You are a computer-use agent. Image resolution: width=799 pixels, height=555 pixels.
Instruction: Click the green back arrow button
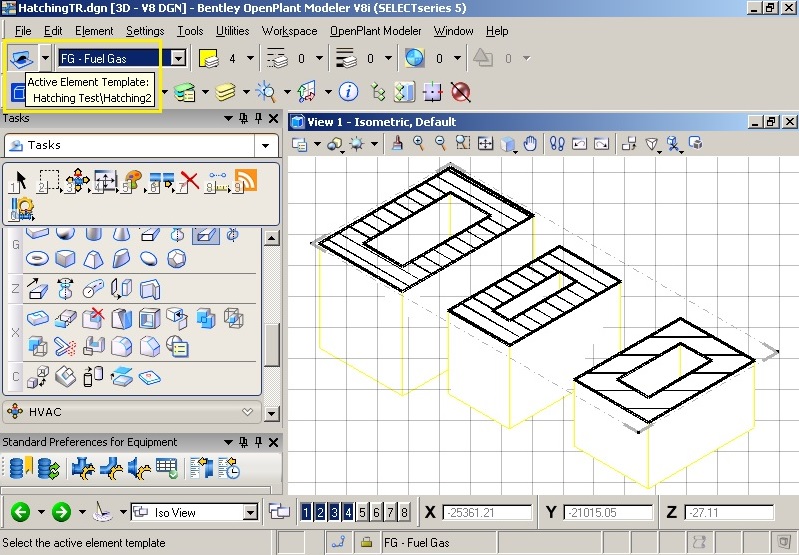tap(20, 512)
